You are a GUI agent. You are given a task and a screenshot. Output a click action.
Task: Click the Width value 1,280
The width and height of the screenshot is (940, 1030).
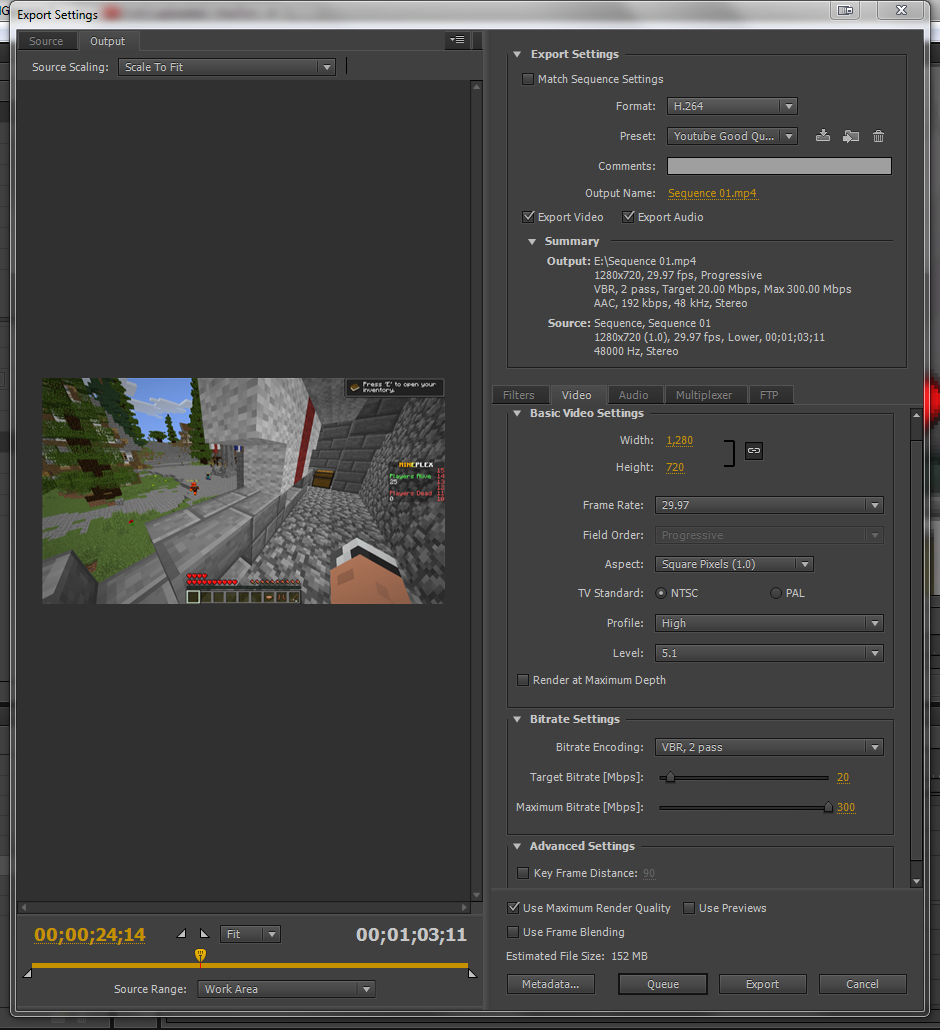click(679, 440)
